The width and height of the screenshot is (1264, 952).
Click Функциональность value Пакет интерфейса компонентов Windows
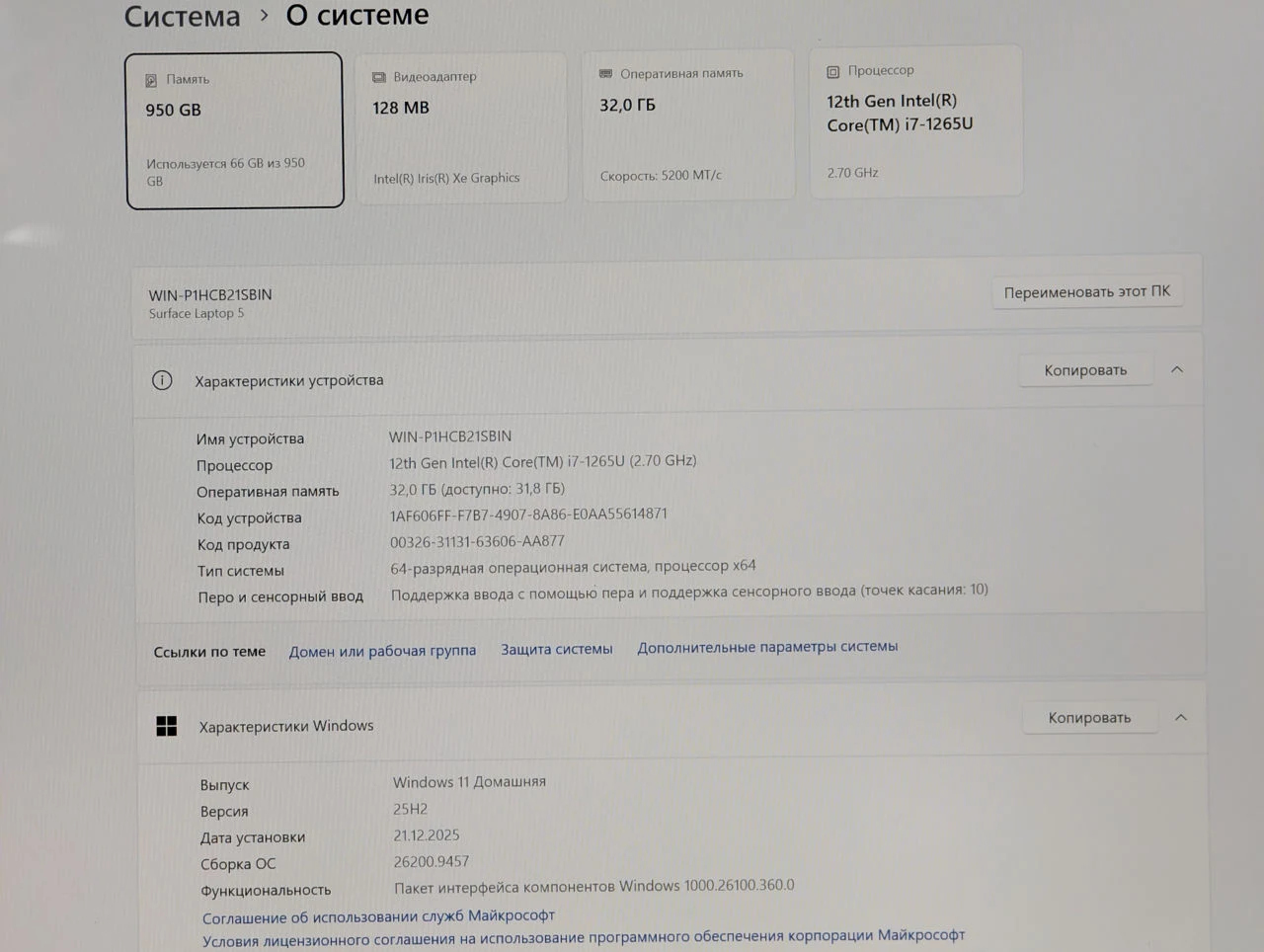coord(594,886)
